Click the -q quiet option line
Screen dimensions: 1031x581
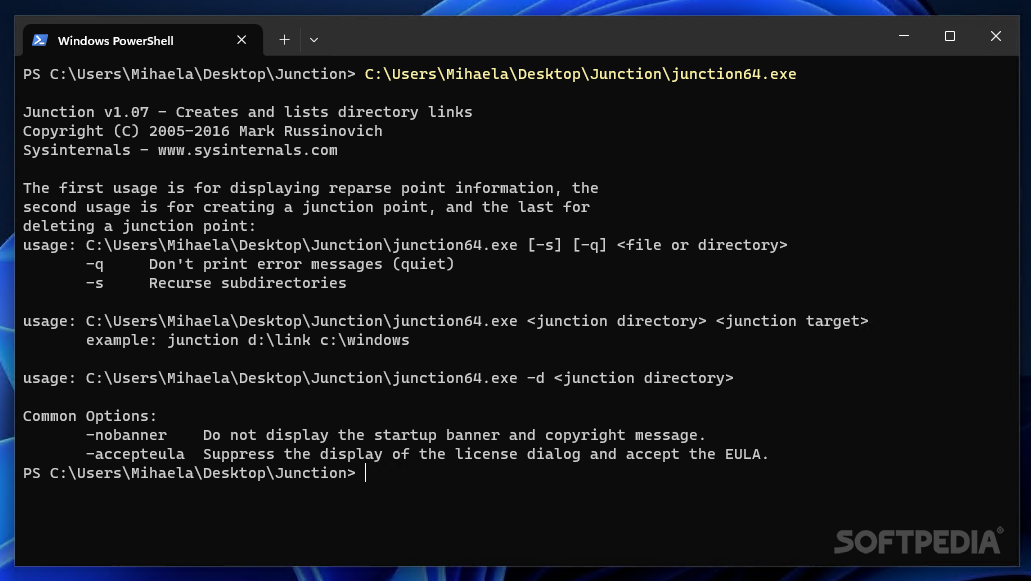[x=270, y=265]
